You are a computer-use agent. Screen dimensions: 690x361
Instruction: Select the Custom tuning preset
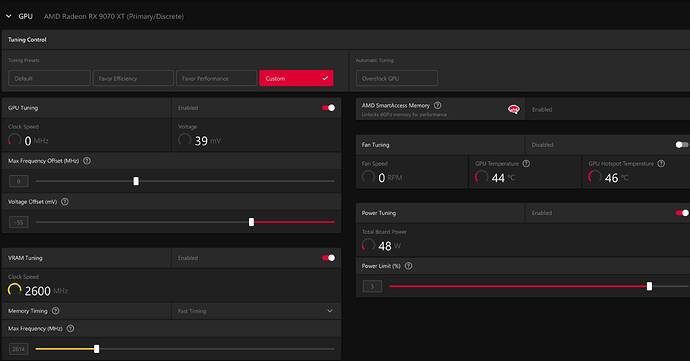coord(296,78)
